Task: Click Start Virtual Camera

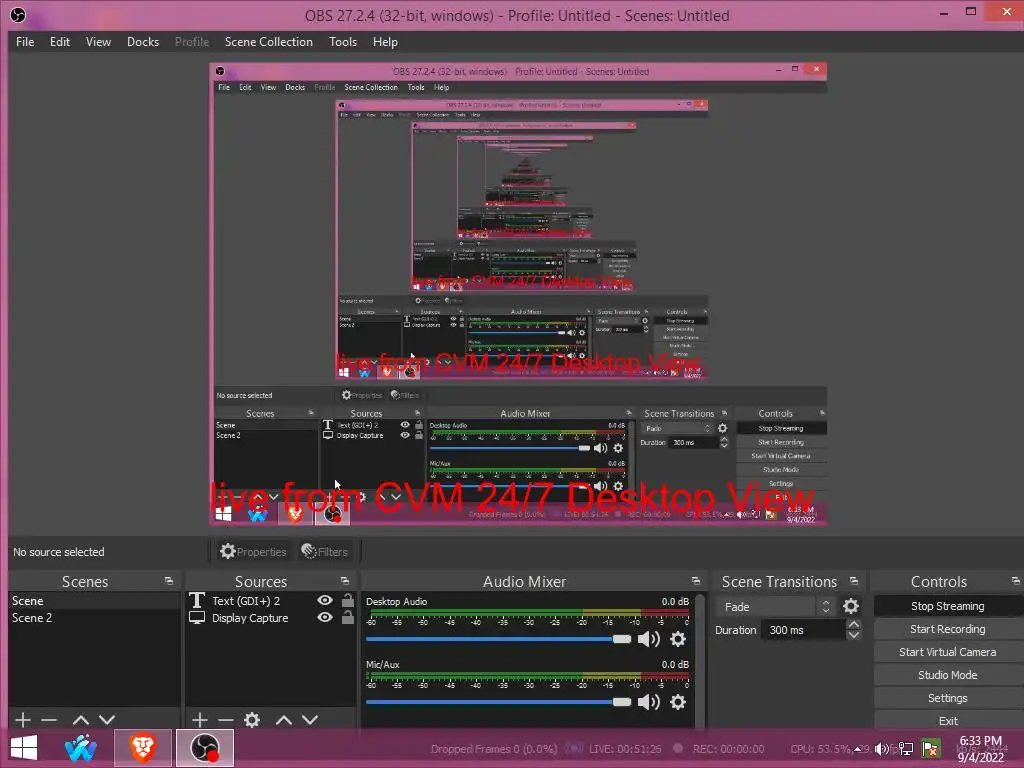Action: 948,652
